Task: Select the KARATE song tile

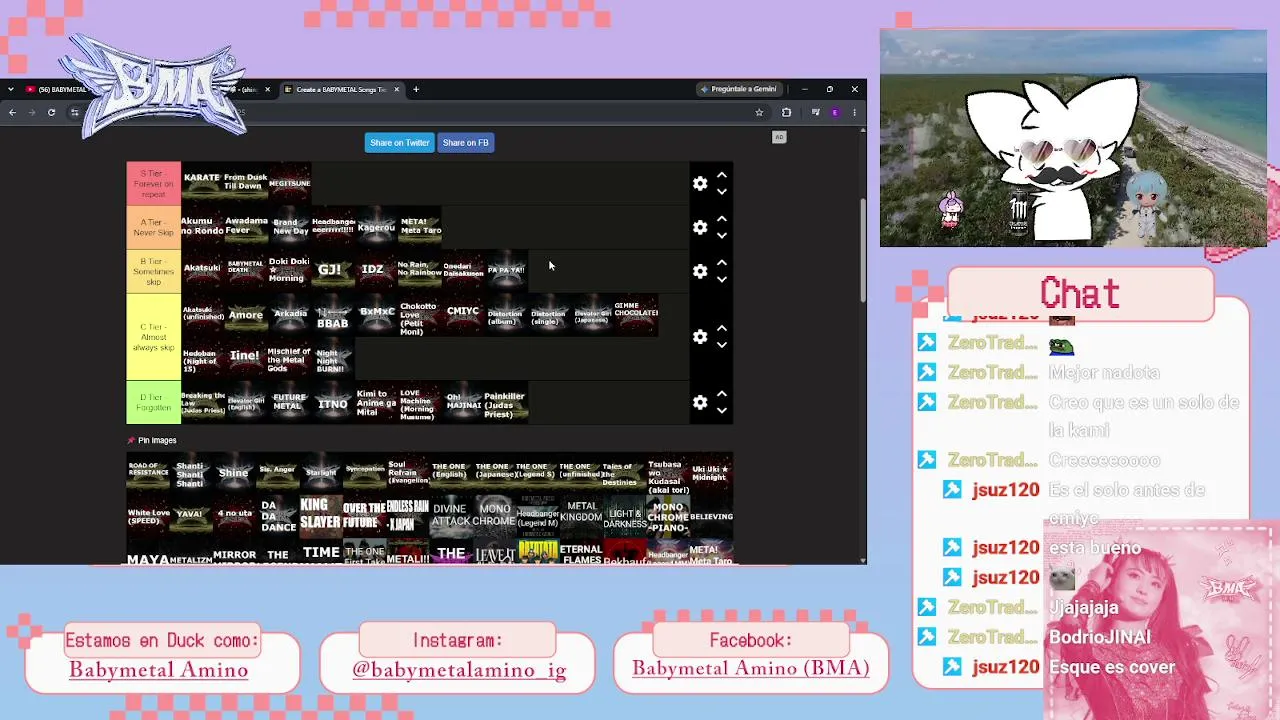Action: [x=202, y=183]
